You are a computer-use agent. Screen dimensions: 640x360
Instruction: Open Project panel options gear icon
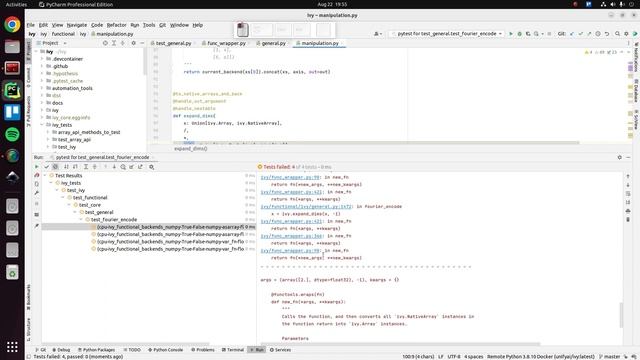tap(133, 43)
